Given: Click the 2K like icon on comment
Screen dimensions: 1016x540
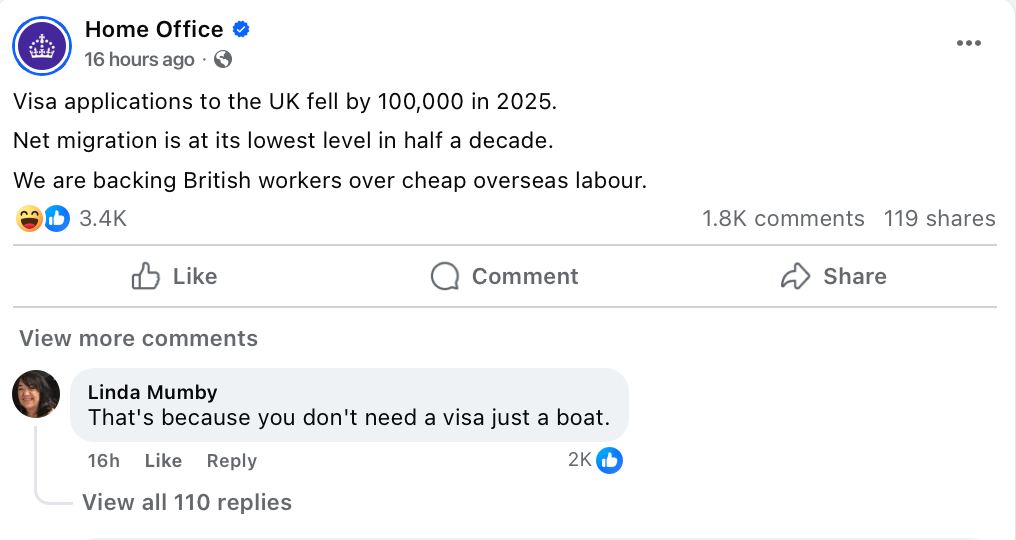Looking at the screenshot, I should (609, 460).
